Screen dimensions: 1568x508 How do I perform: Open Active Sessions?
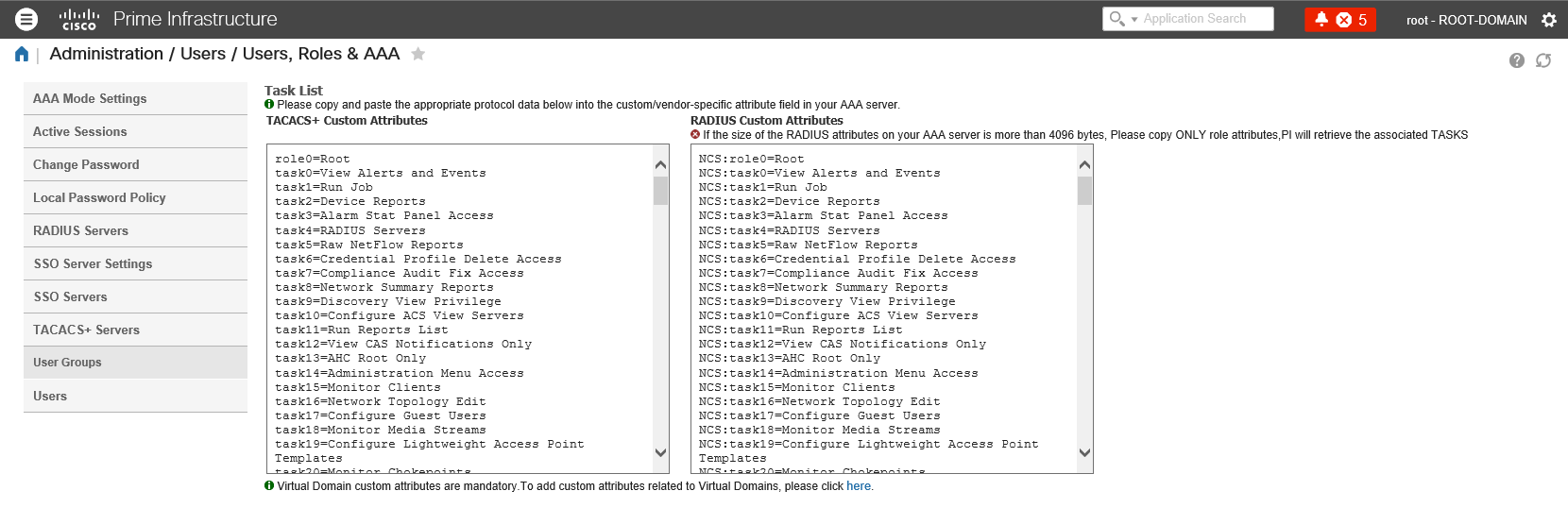135,131
